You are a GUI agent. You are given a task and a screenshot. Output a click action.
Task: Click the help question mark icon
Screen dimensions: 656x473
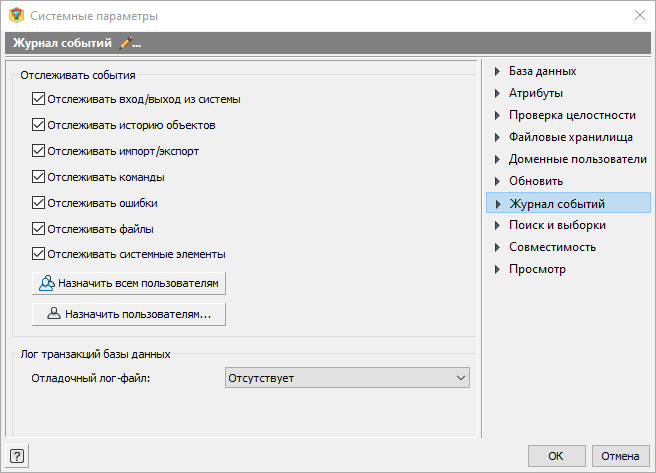(17, 455)
